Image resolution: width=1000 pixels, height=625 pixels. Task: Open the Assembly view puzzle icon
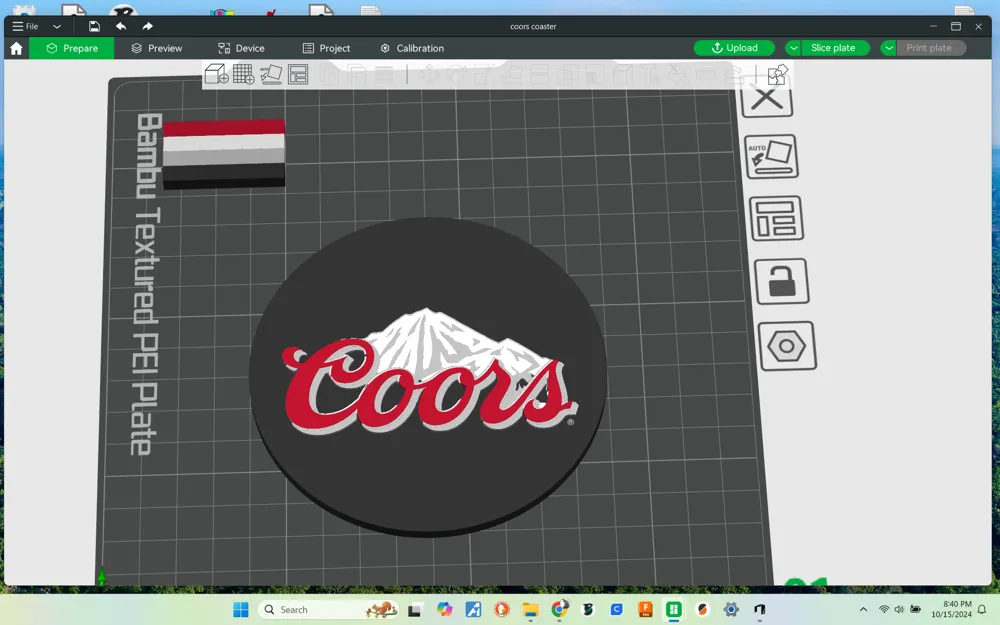click(x=777, y=75)
